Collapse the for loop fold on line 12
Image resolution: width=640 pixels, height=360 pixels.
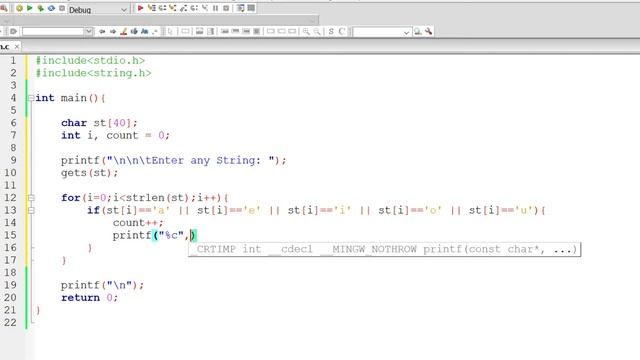tap(31, 198)
